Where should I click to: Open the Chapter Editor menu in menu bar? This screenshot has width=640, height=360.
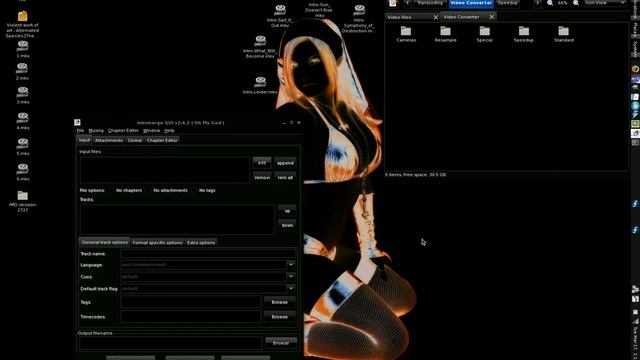coord(123,131)
